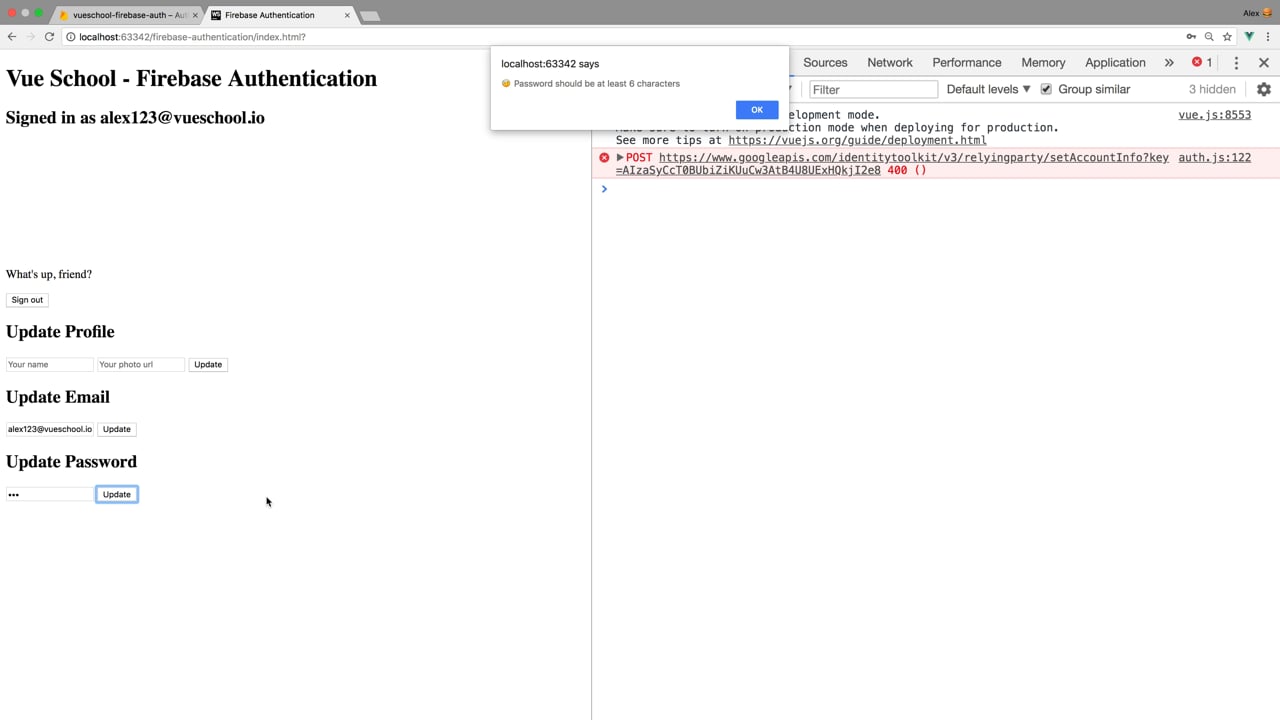Click Update under Update Profile

[x=208, y=364]
